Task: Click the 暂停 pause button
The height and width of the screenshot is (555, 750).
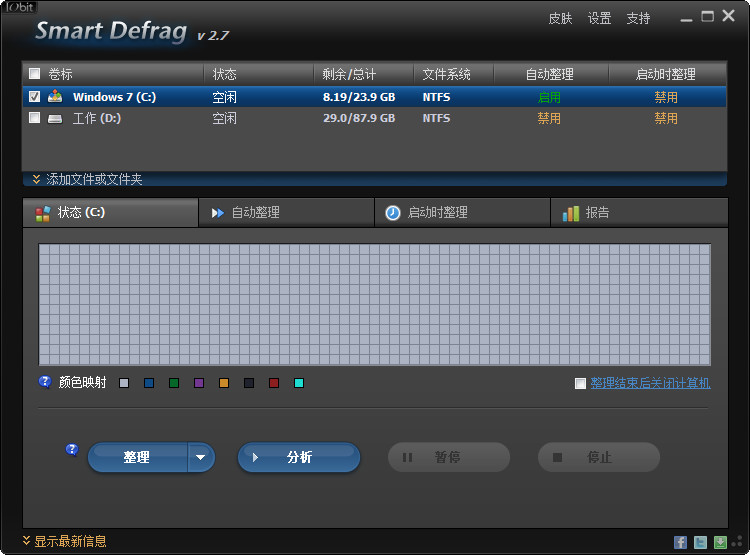Action: coord(449,457)
